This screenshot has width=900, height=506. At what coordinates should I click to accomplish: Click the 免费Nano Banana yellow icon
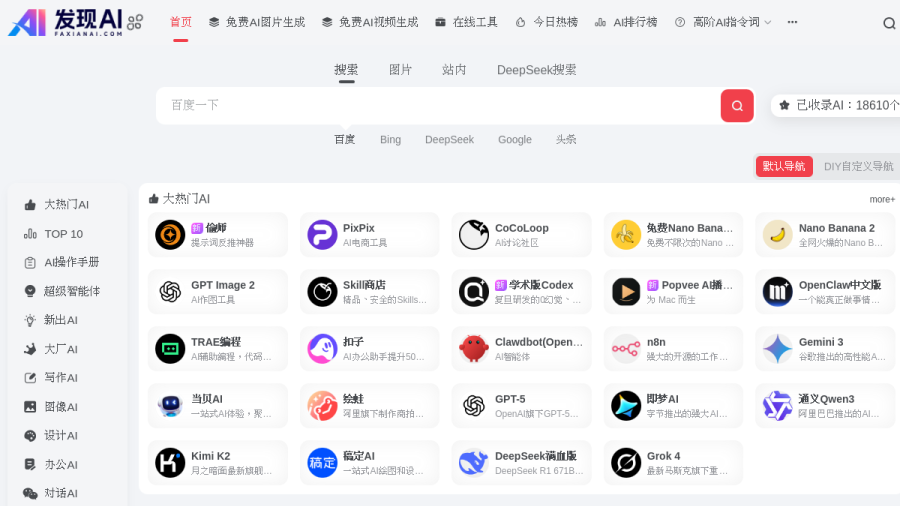[626, 234]
